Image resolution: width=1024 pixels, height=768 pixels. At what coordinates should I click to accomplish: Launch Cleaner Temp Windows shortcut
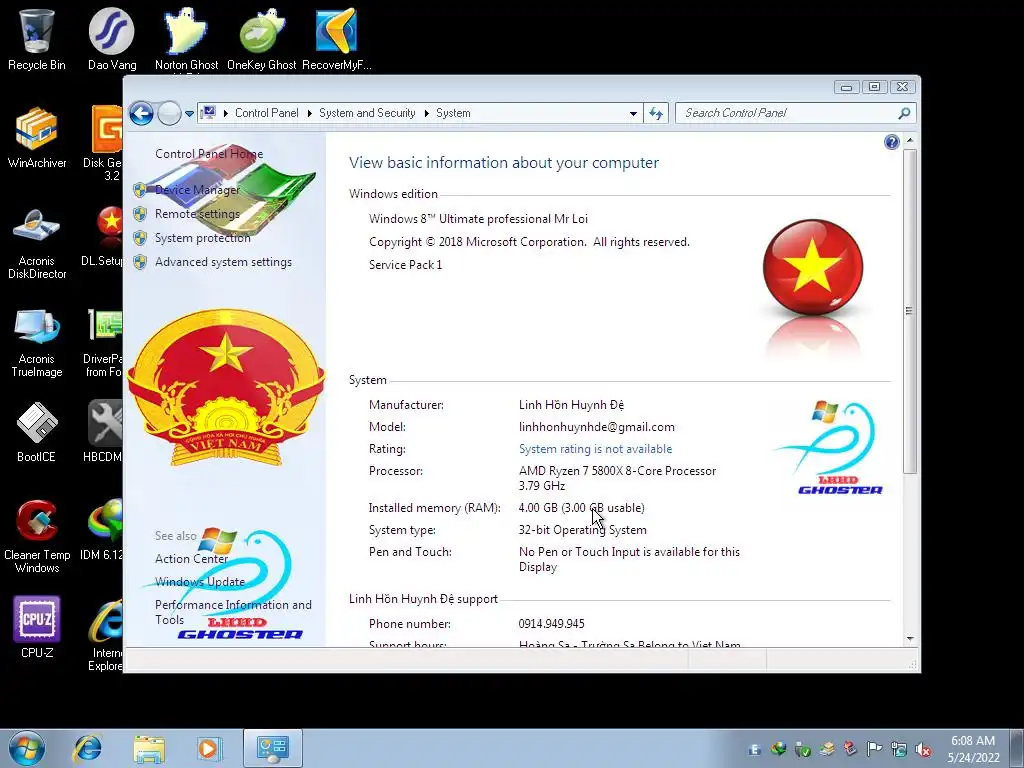click(37, 537)
